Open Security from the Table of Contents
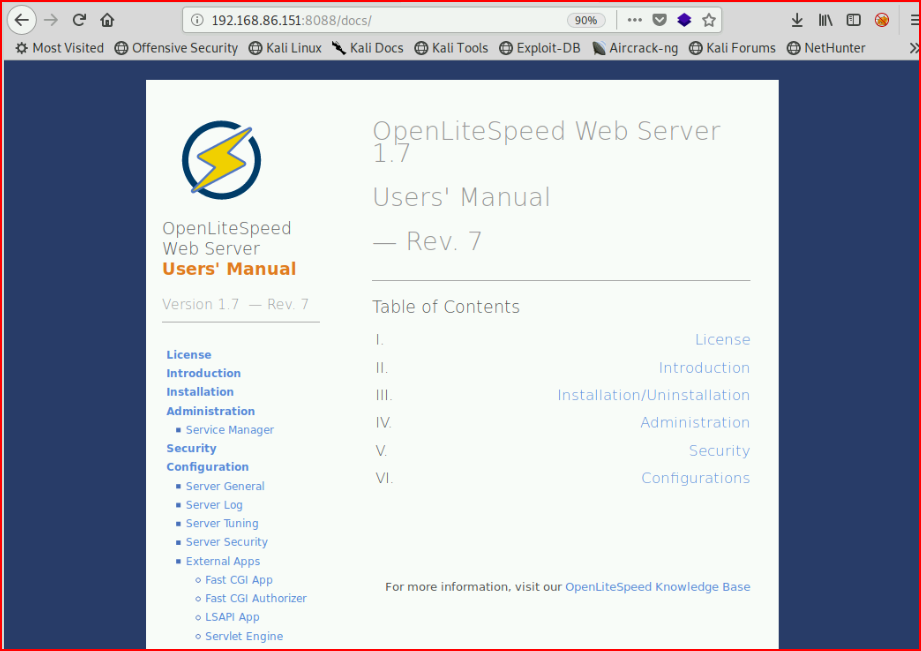 pos(720,451)
